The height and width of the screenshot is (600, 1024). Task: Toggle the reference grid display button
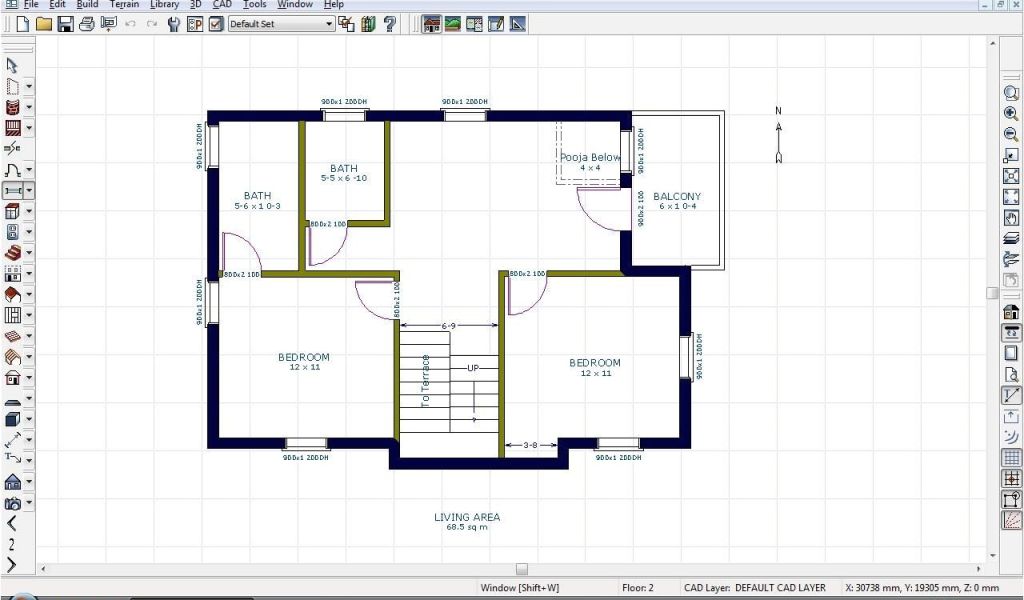tap(1011, 457)
